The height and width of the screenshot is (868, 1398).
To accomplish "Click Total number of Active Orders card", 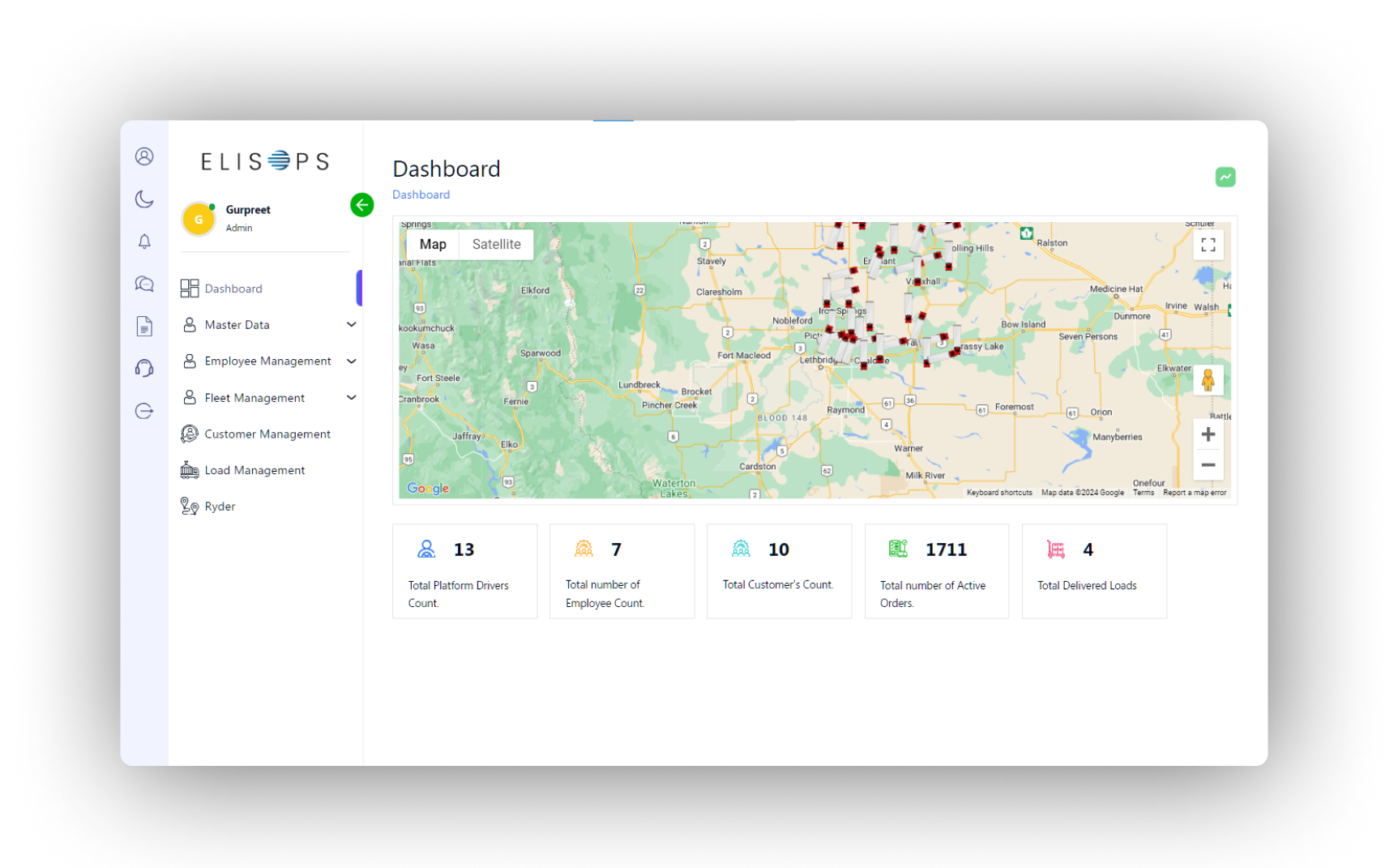I will click(x=936, y=571).
